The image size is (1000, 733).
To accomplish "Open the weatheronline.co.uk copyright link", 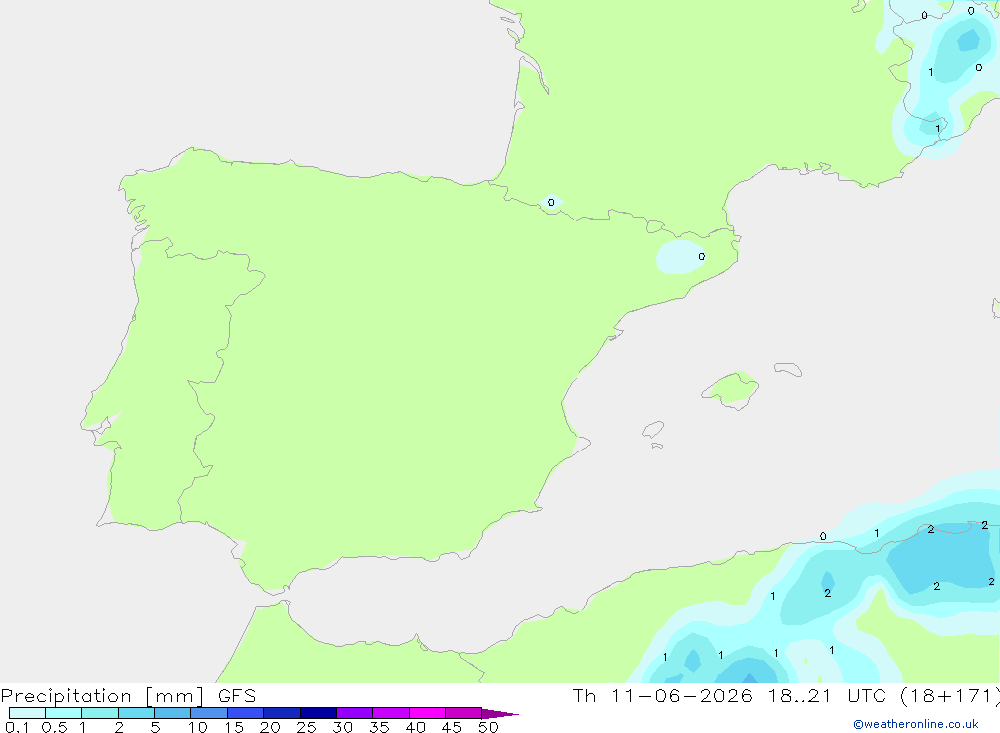I will point(916,724).
